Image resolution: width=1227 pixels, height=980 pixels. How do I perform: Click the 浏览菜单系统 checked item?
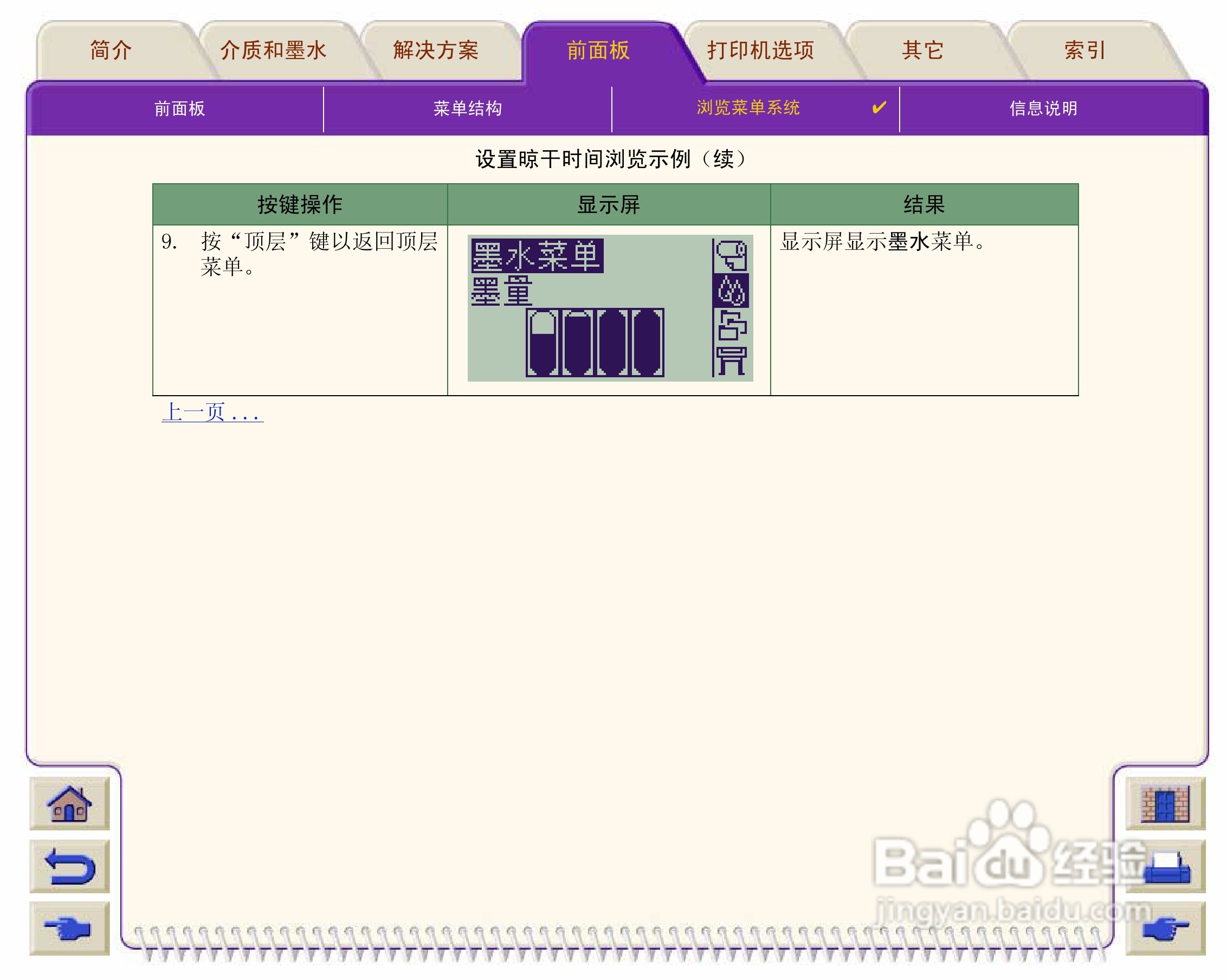(x=748, y=107)
